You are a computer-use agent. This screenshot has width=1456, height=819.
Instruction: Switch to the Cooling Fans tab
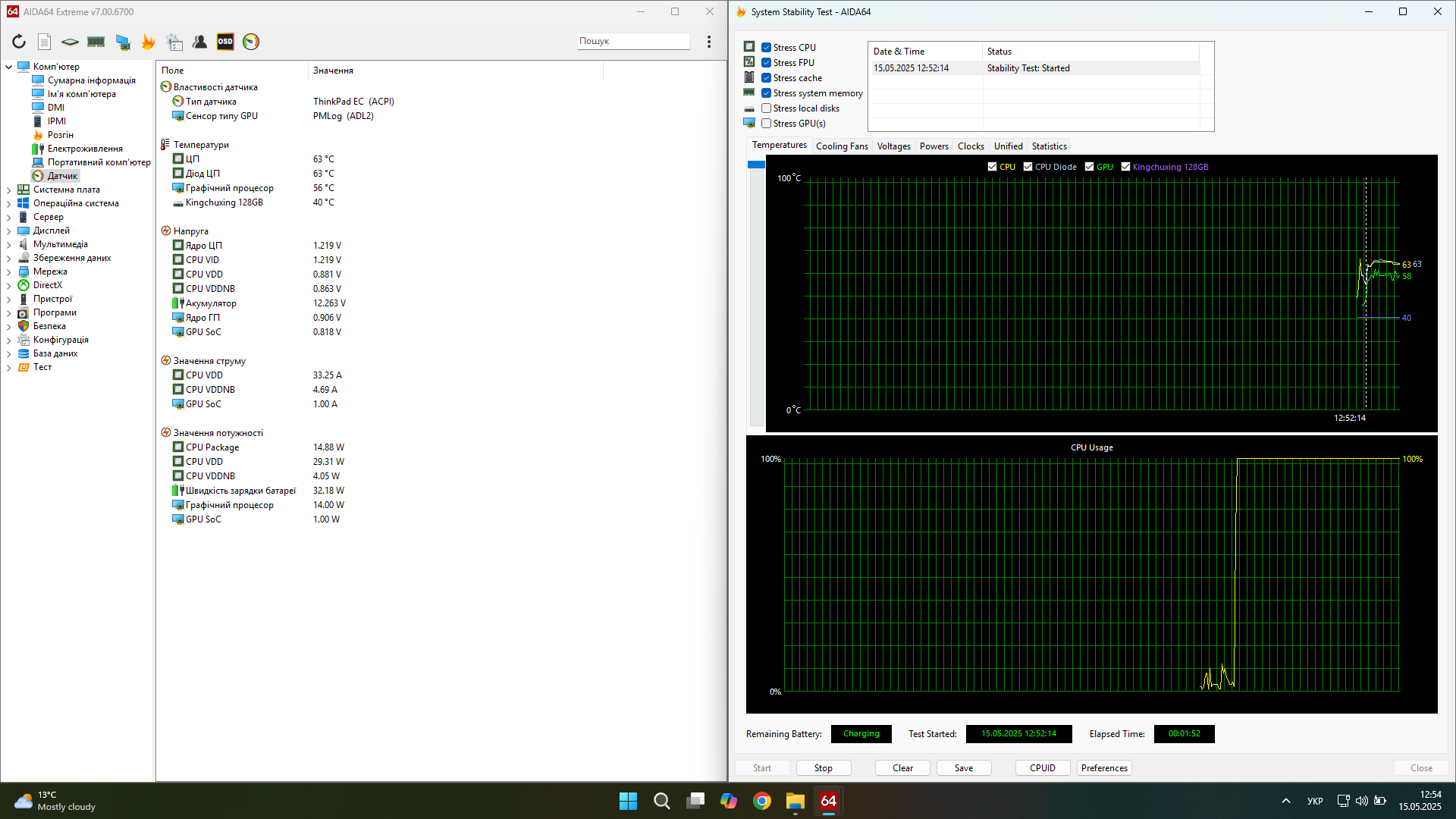point(842,146)
